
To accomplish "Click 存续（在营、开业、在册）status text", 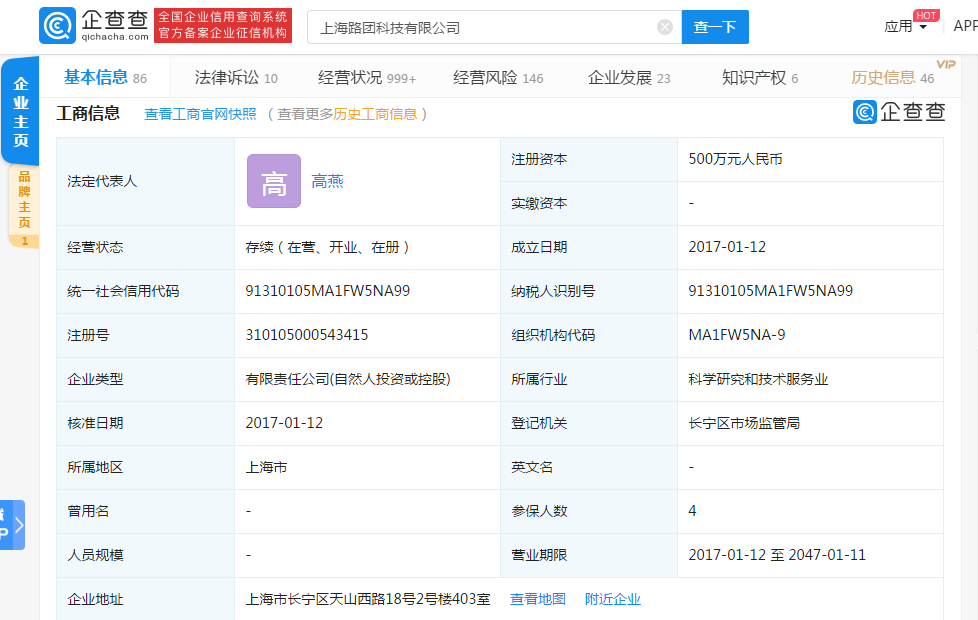I will tap(327, 247).
